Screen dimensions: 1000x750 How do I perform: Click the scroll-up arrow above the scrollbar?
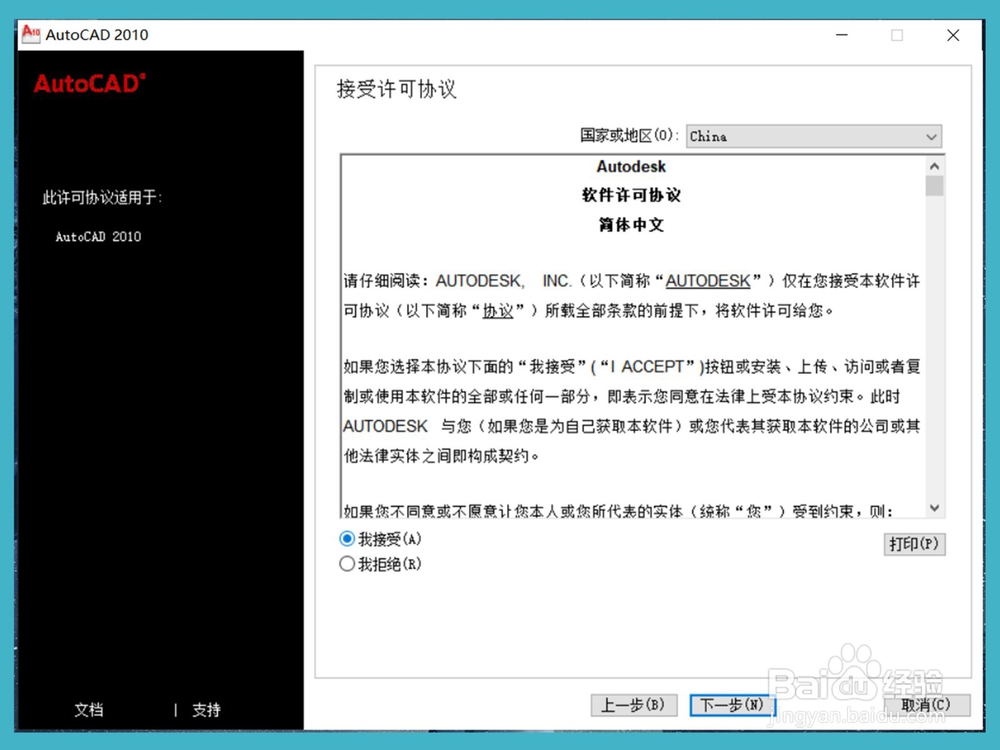coord(935,164)
